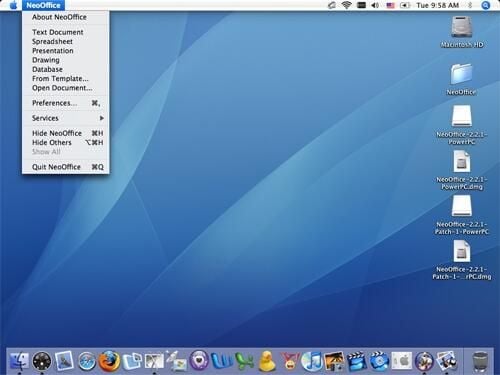Image resolution: width=500 pixels, height=375 pixels.
Task: Launch iDVD from the Dock
Action: click(x=379, y=361)
